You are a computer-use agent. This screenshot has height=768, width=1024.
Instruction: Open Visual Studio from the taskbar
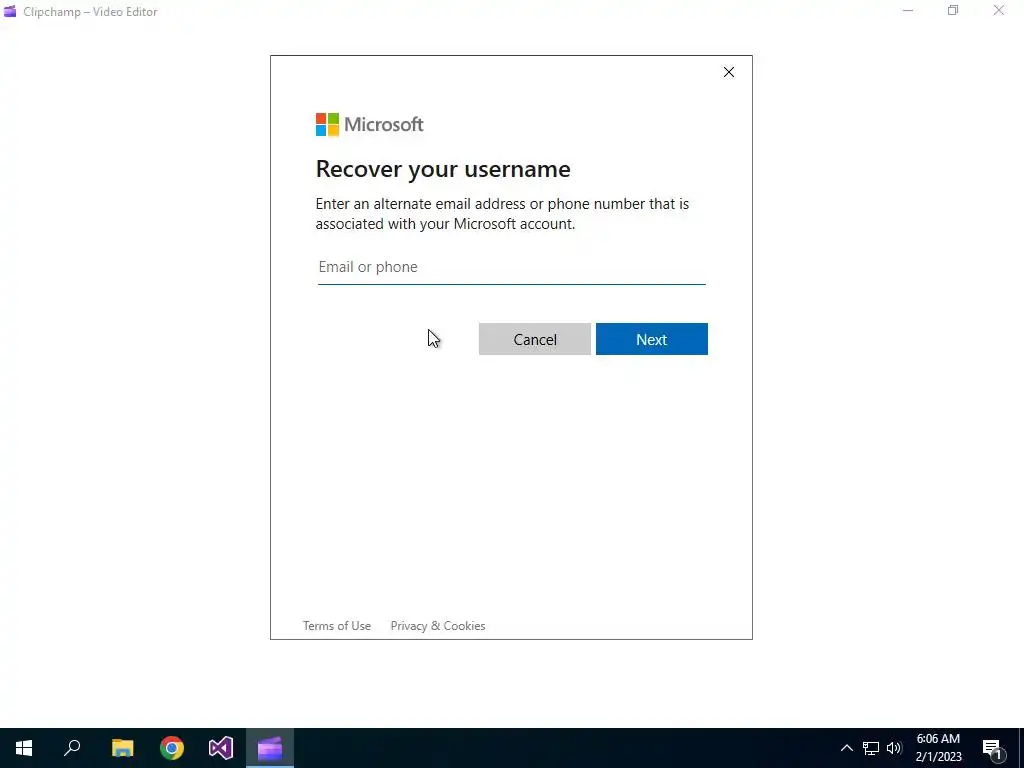point(221,748)
